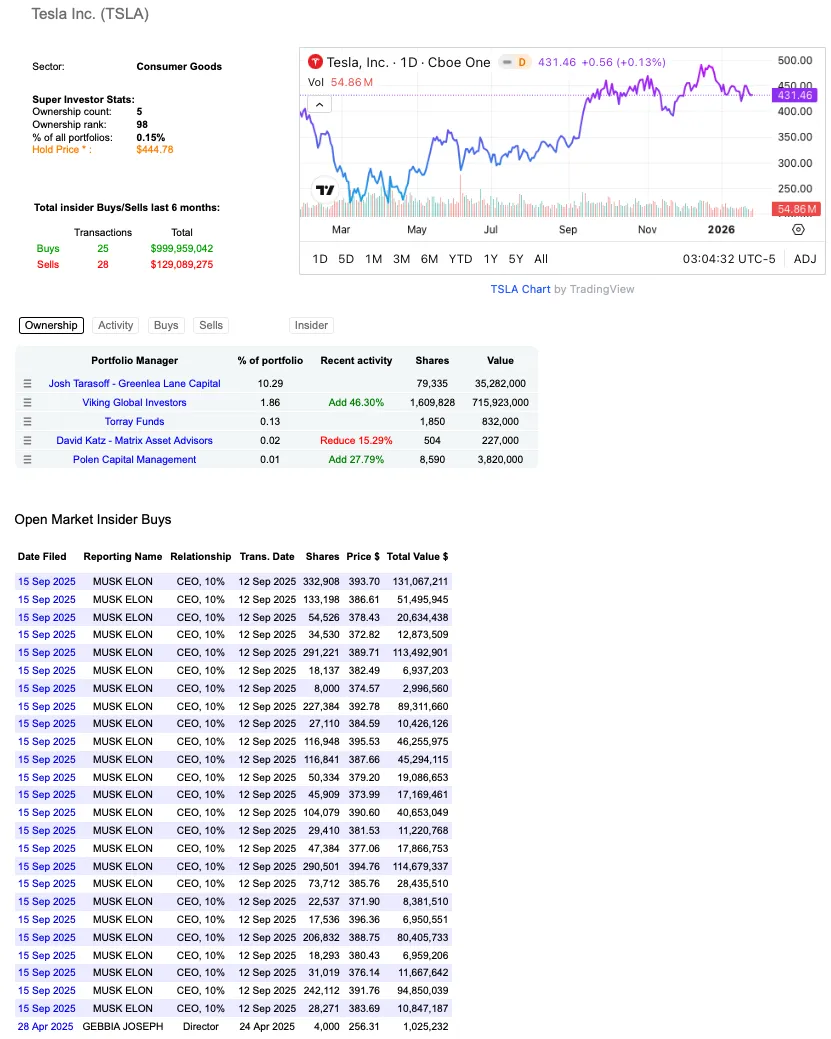Click the TradingView logo on the chart

pyautogui.click(x=325, y=190)
